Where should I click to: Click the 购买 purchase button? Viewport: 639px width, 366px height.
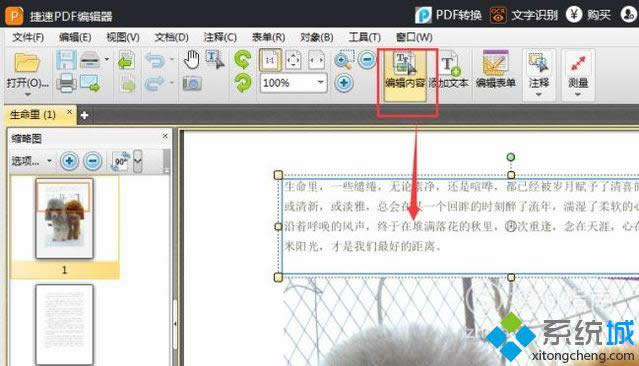588,15
